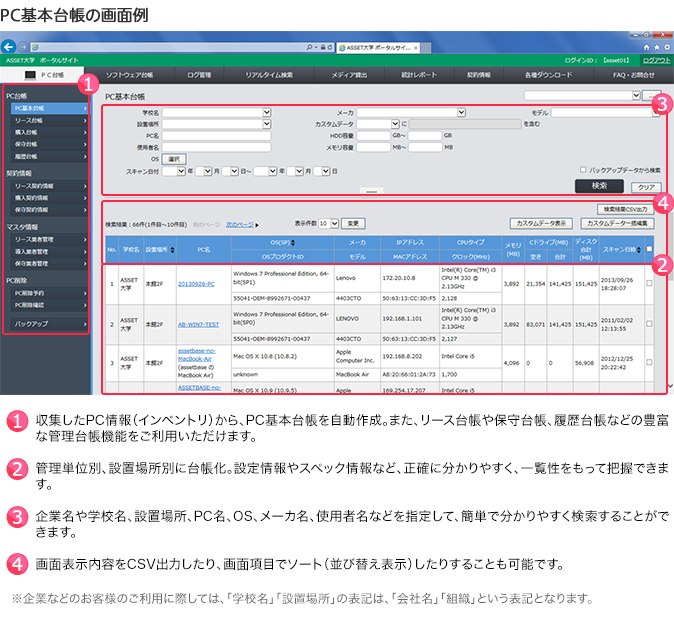Open the ログ管理 menu tab
Image resolution: width=674 pixels, height=636 pixels.
(x=199, y=75)
